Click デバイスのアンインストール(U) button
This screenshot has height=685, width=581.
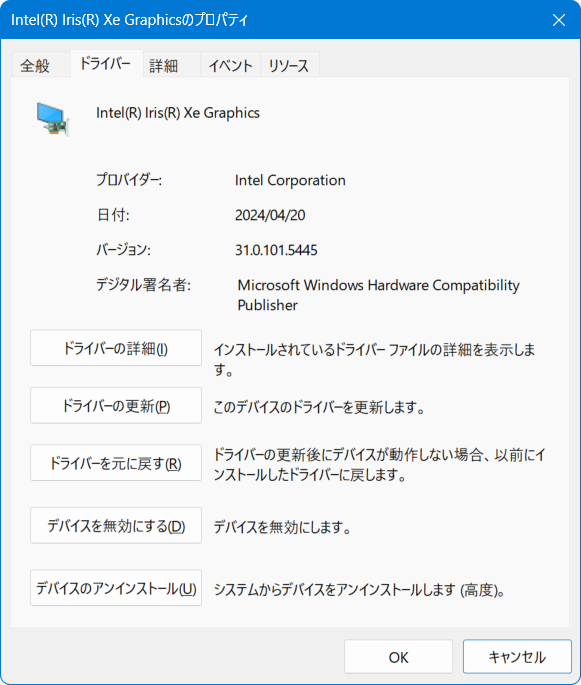tap(116, 588)
